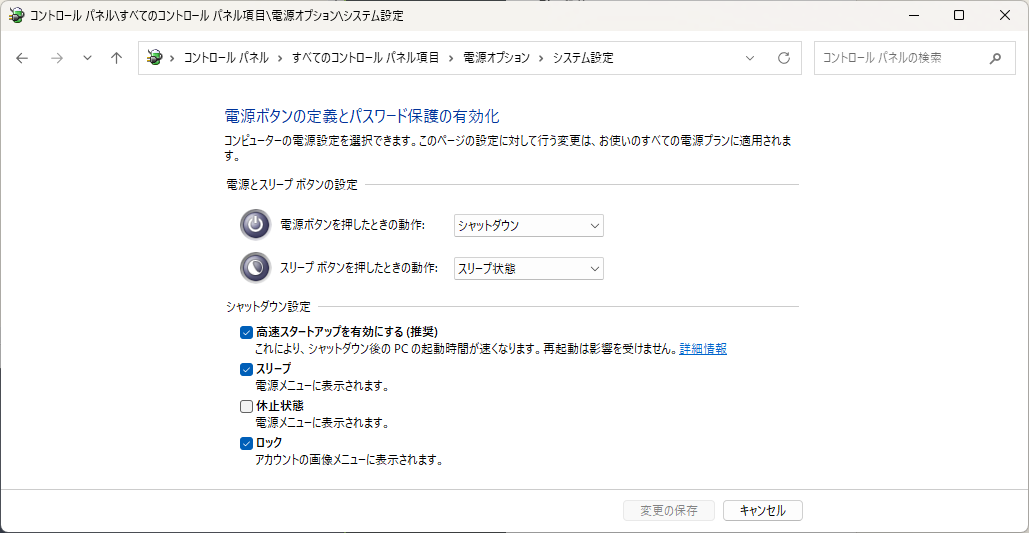
Task: Expand the address bar history dropdown
Action: 751,58
